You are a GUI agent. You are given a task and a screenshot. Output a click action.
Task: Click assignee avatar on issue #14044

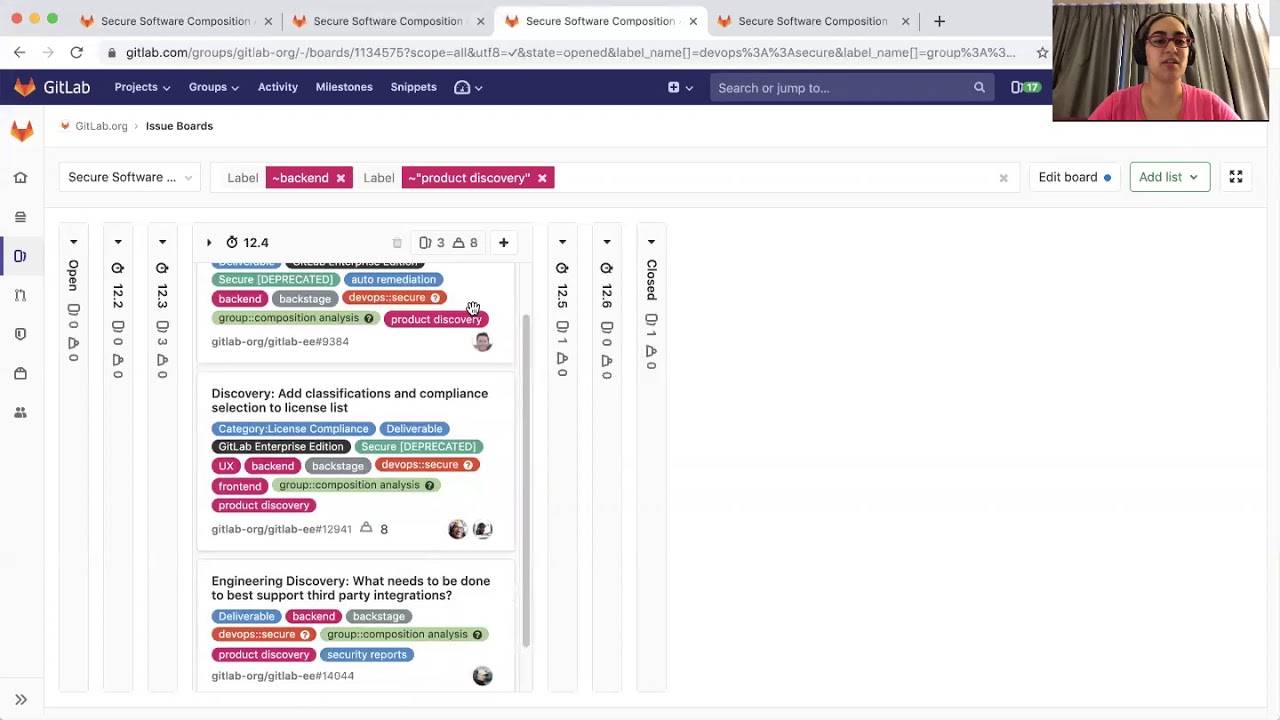(x=483, y=676)
